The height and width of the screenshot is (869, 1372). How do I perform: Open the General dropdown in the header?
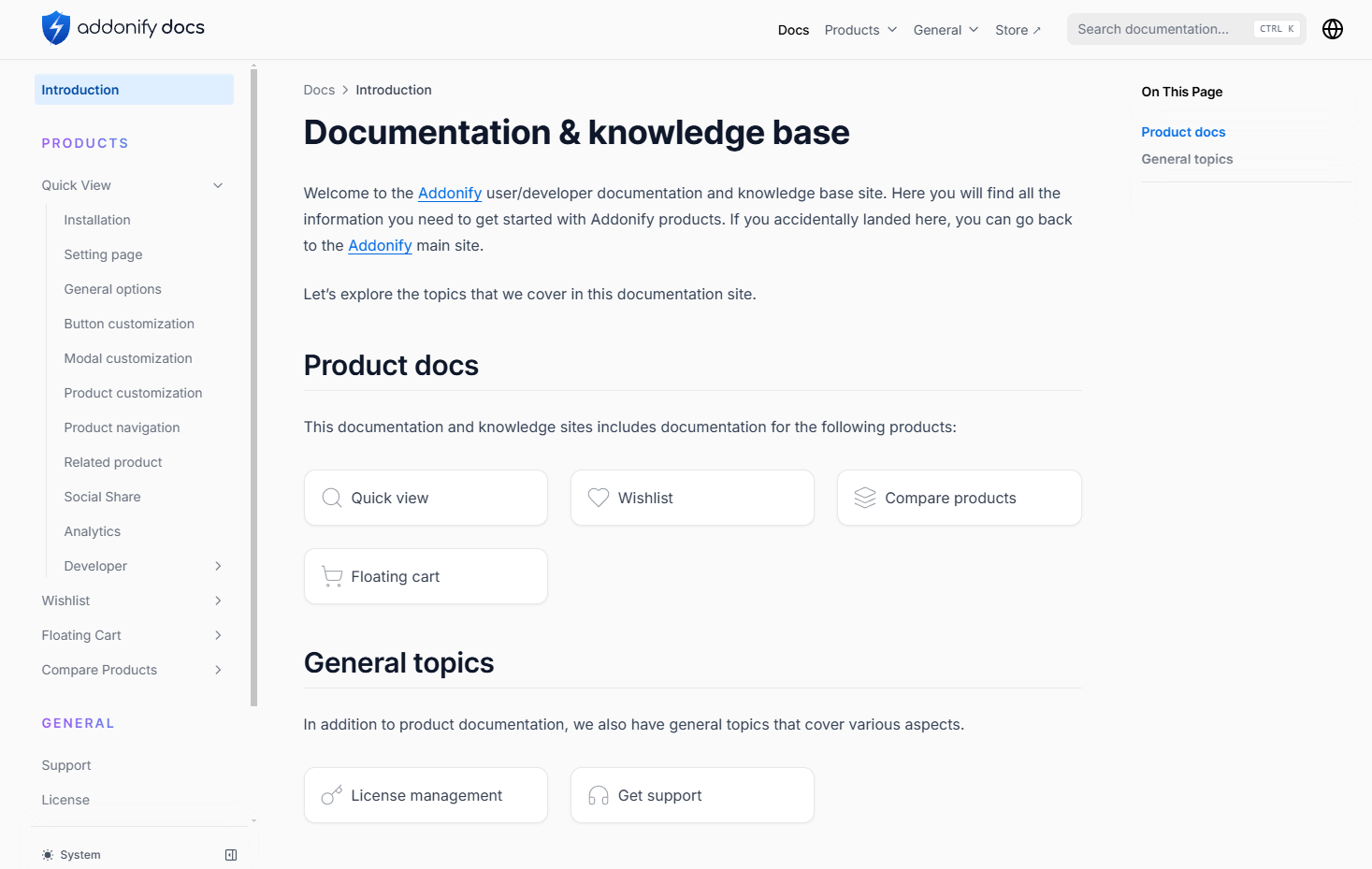(945, 29)
